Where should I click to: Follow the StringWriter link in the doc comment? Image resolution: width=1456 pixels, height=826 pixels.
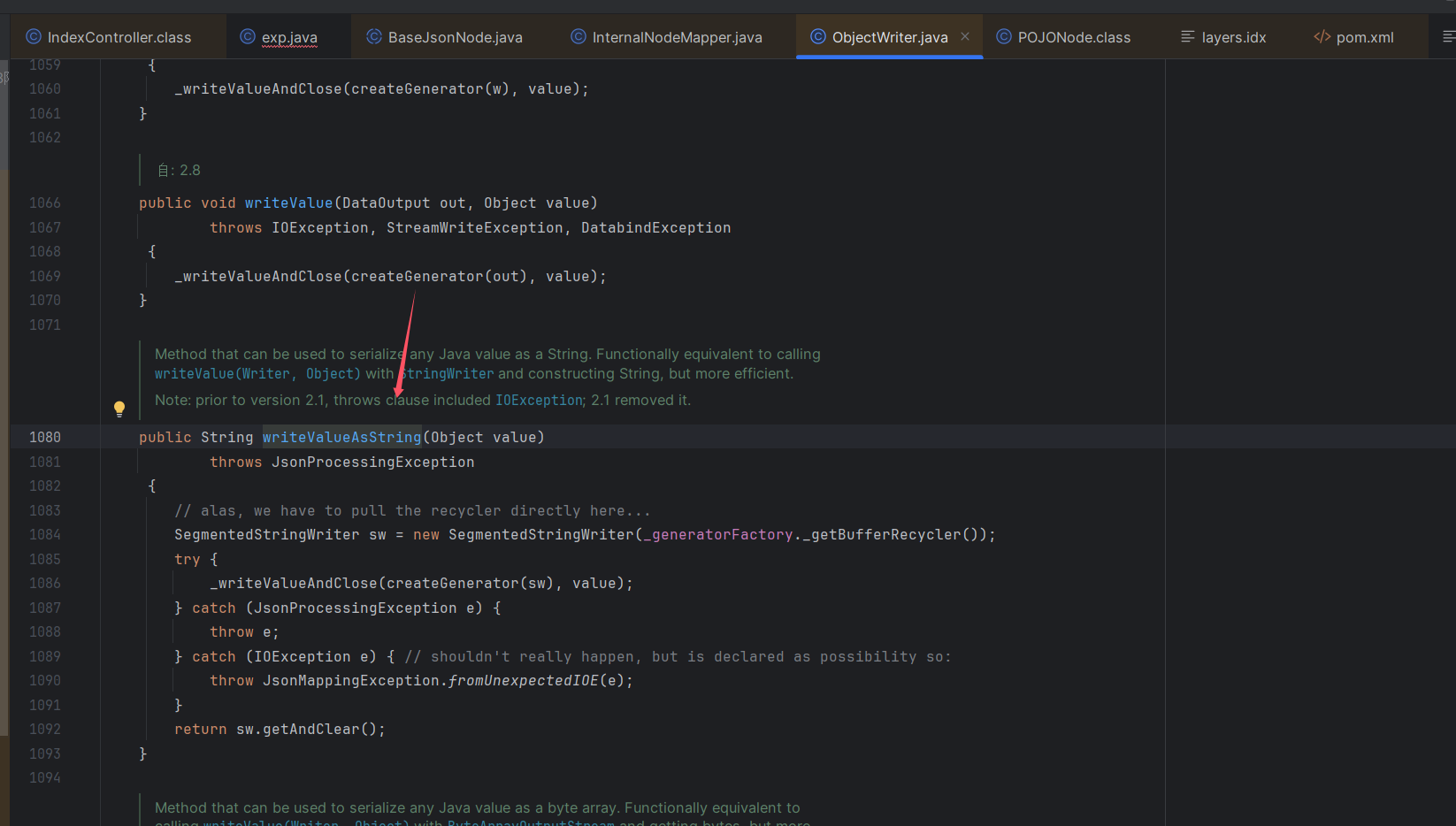coord(445,374)
